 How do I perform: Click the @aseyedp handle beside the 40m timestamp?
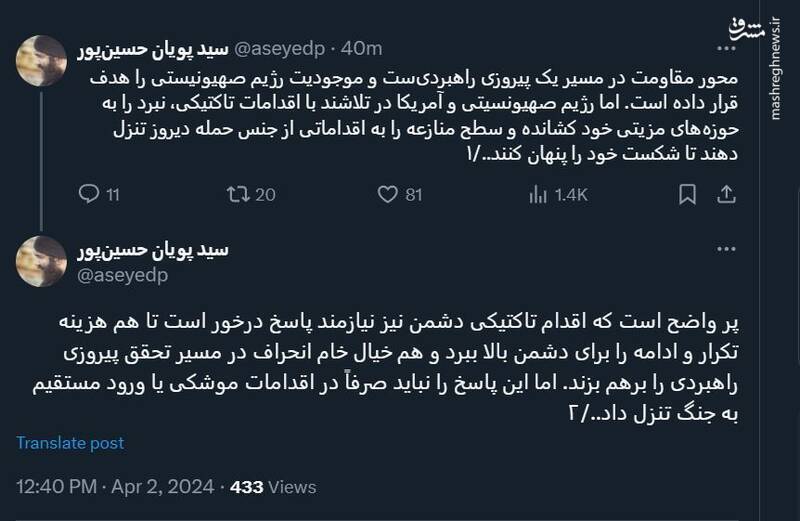(x=280, y=48)
